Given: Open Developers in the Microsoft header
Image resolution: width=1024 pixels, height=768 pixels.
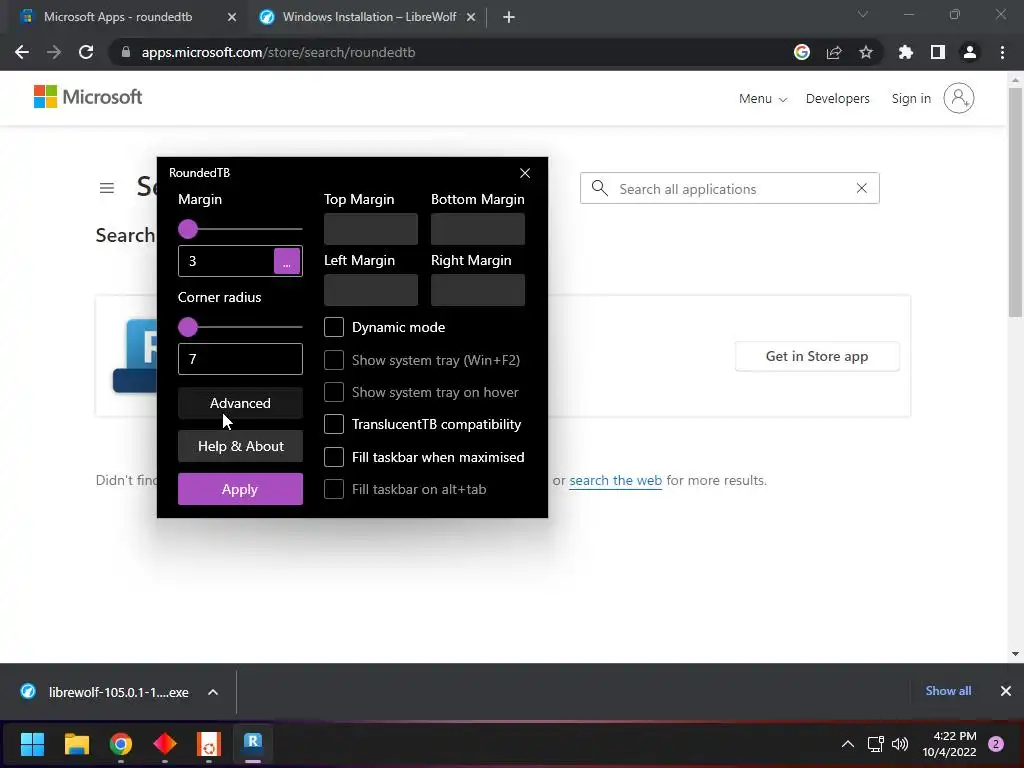Looking at the screenshot, I should point(838,99).
